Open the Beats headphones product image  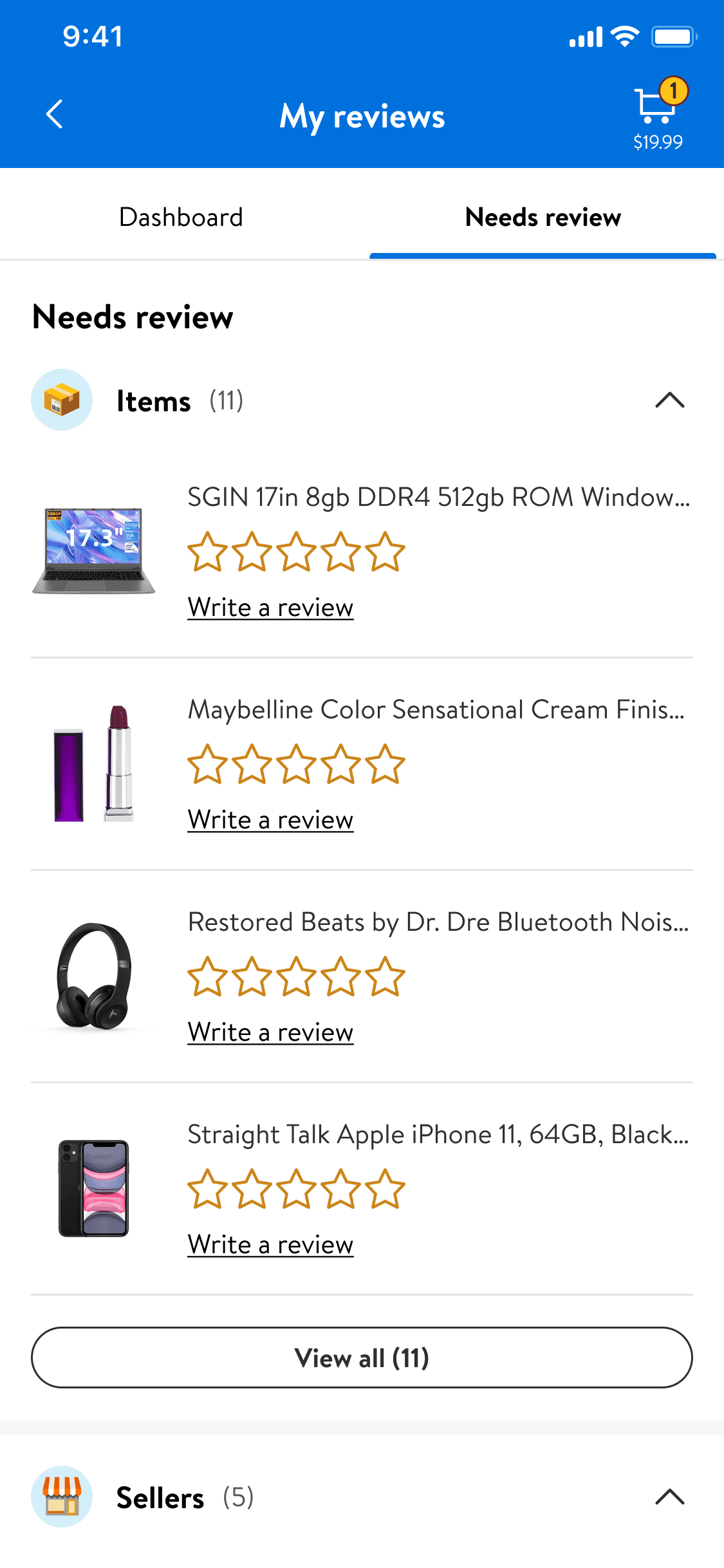point(94,976)
